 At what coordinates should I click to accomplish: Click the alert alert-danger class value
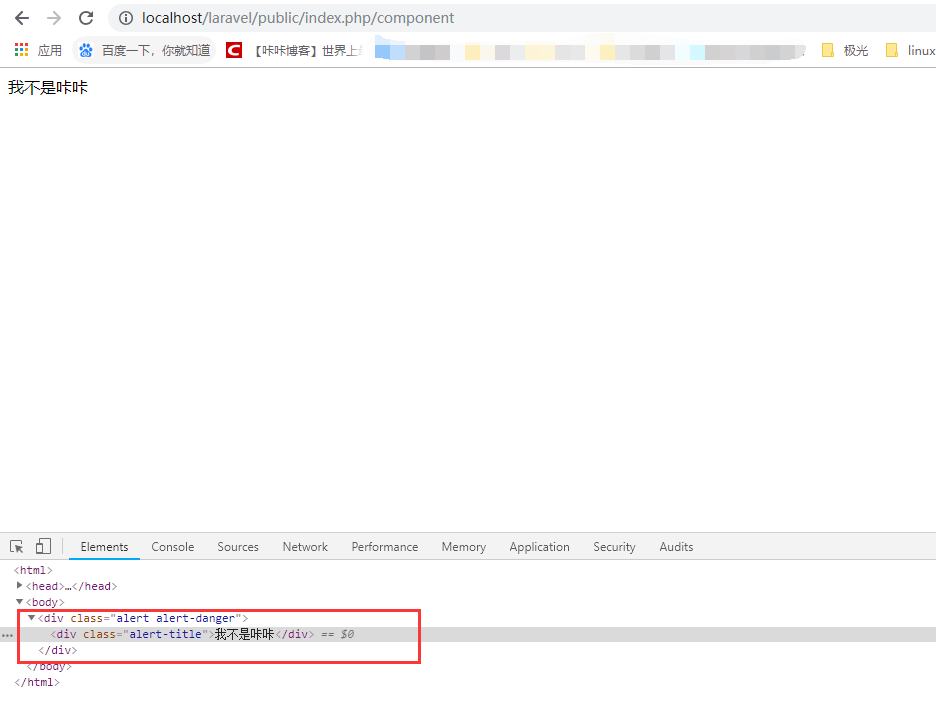(176, 618)
